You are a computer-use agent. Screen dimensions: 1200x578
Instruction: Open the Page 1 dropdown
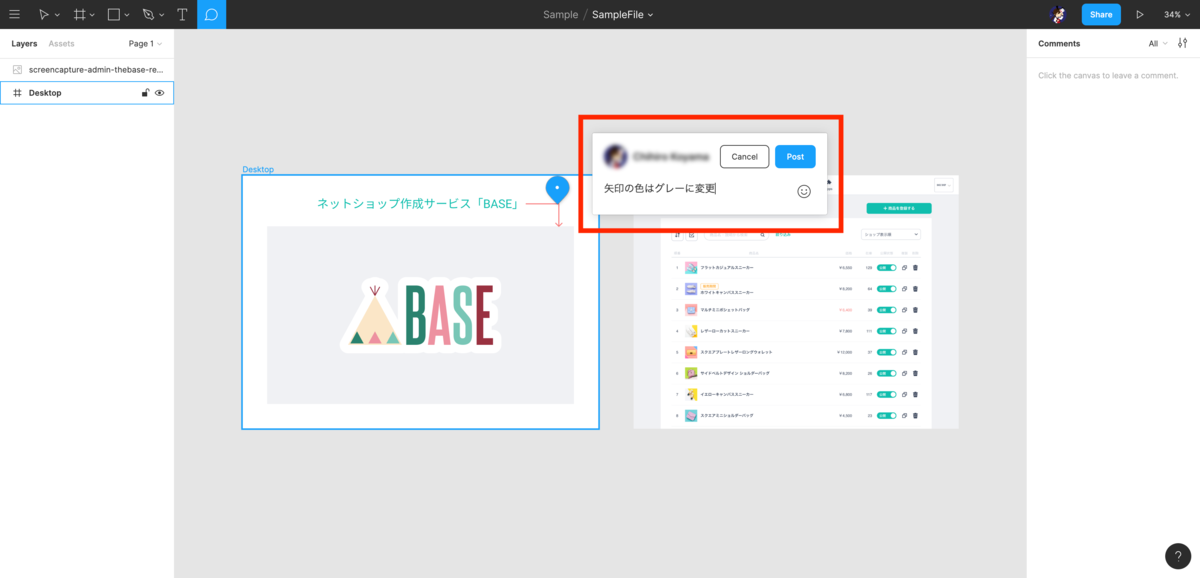coord(145,44)
